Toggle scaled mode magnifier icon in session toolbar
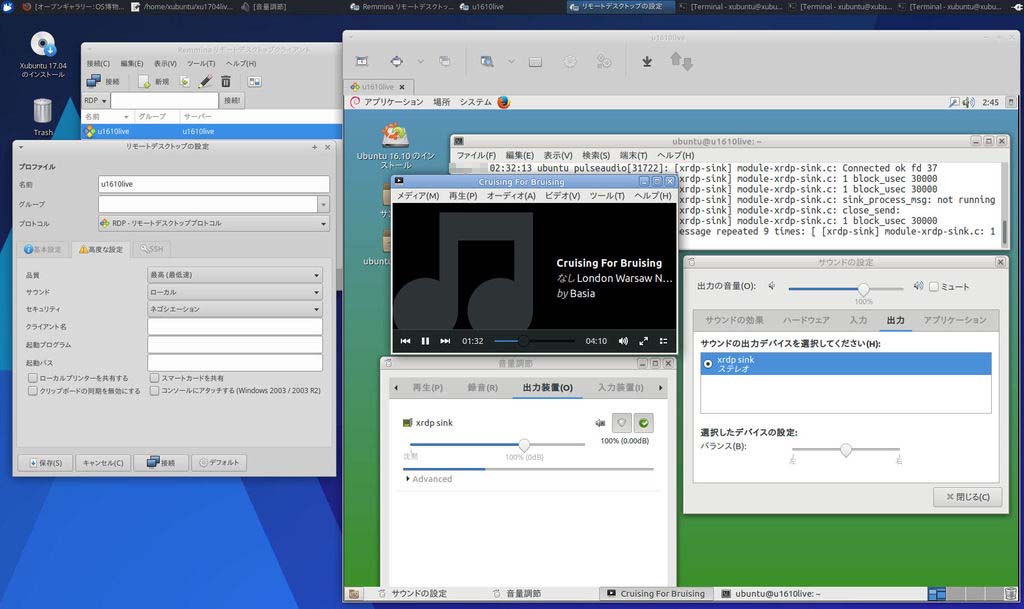This screenshot has width=1024, height=609. (x=487, y=61)
